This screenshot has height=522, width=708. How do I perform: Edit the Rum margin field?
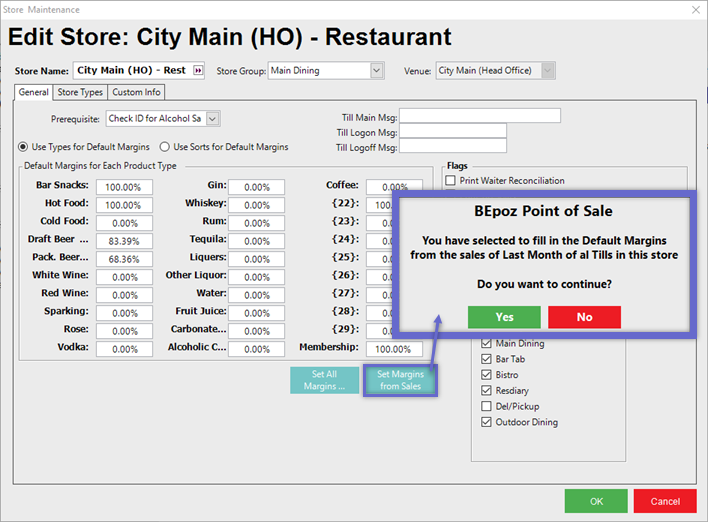point(256,223)
